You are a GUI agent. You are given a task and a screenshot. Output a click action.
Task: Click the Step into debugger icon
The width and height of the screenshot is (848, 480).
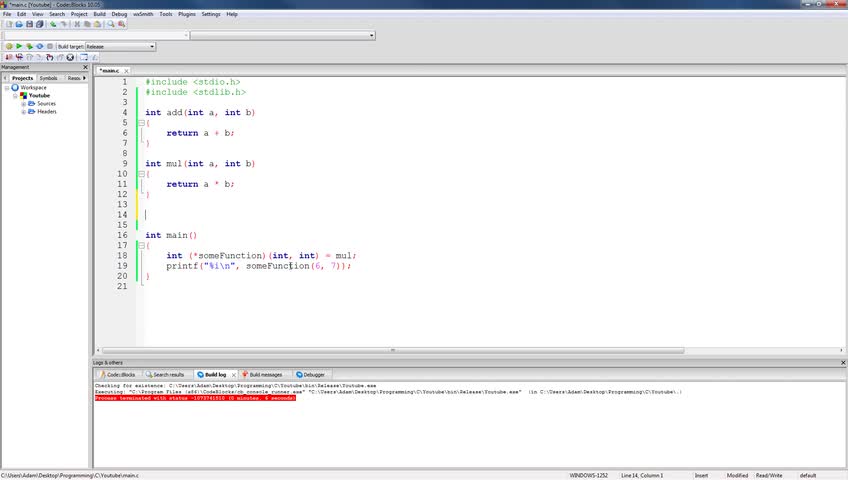[x=50, y=57]
